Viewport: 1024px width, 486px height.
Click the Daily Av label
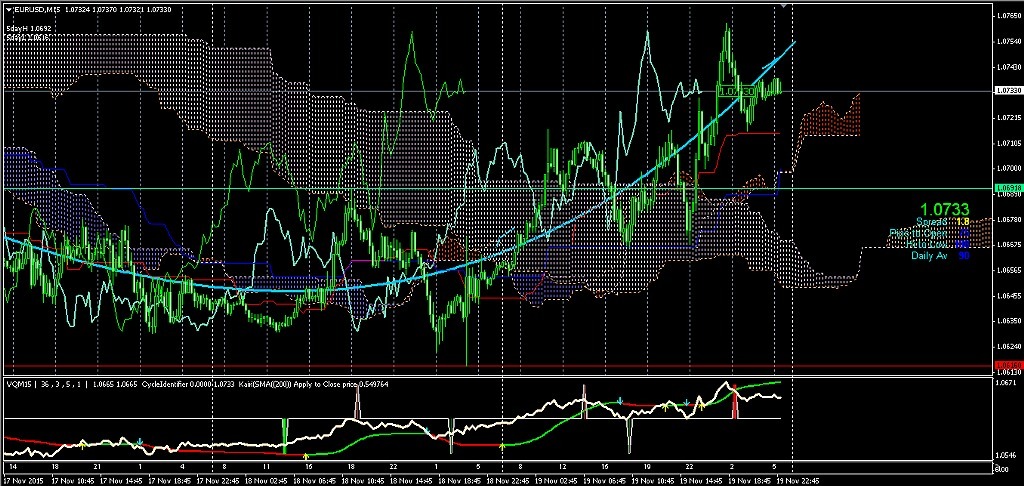point(929,255)
